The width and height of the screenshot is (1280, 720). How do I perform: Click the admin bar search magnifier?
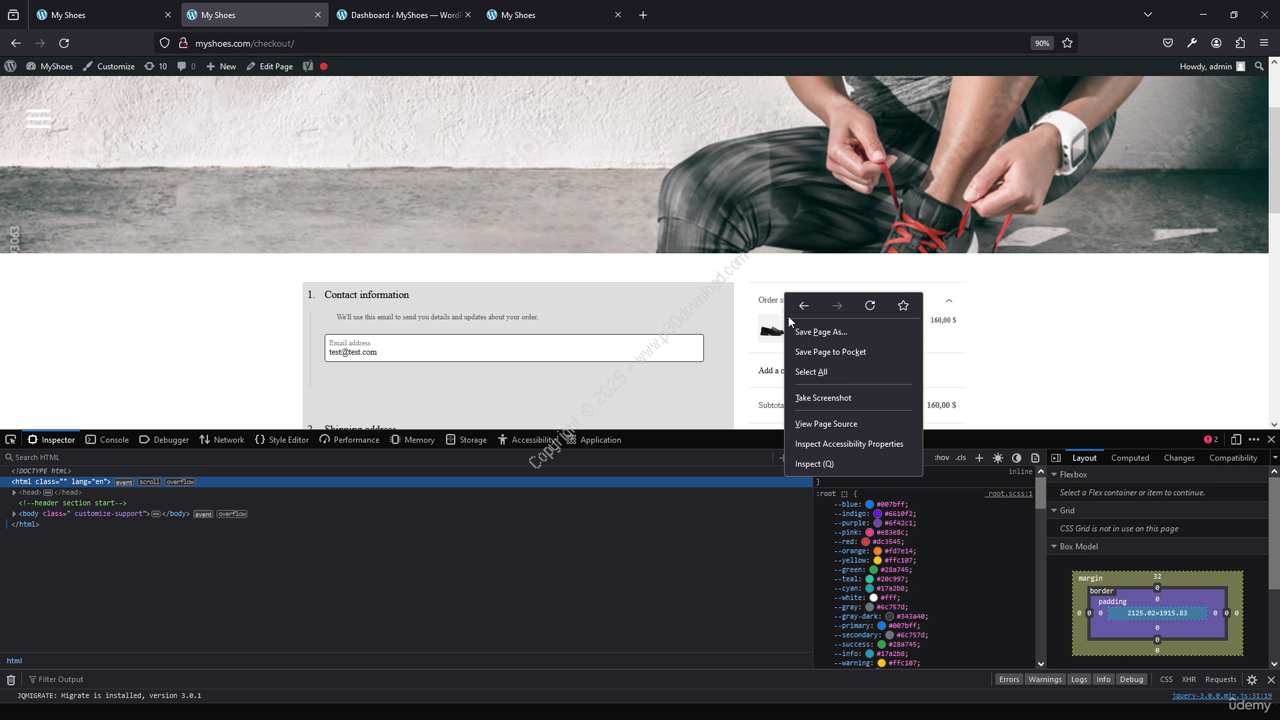(x=1259, y=66)
